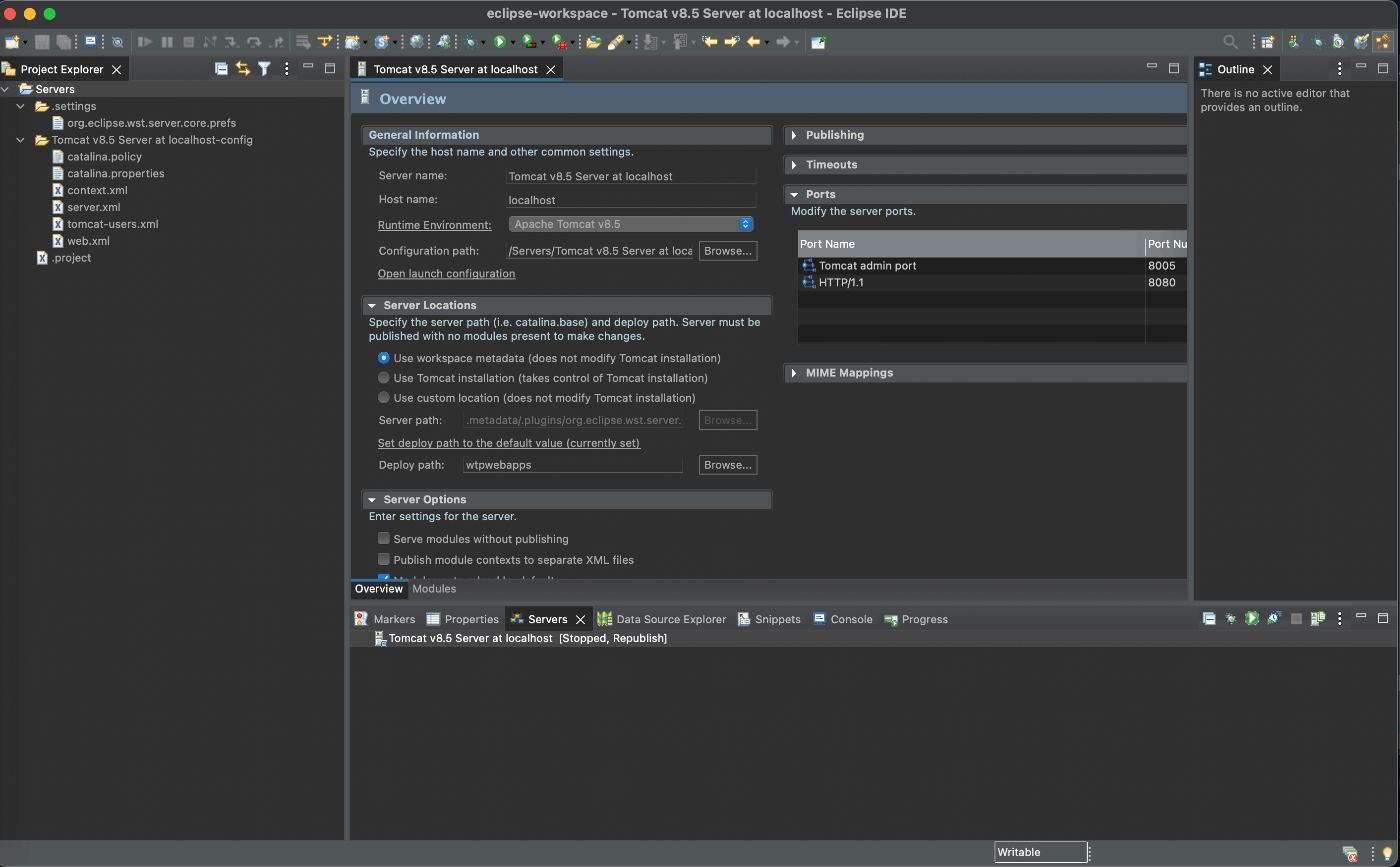Click debug server icon in Servers view
Screen dimensions: 1400x867
click(1231, 619)
